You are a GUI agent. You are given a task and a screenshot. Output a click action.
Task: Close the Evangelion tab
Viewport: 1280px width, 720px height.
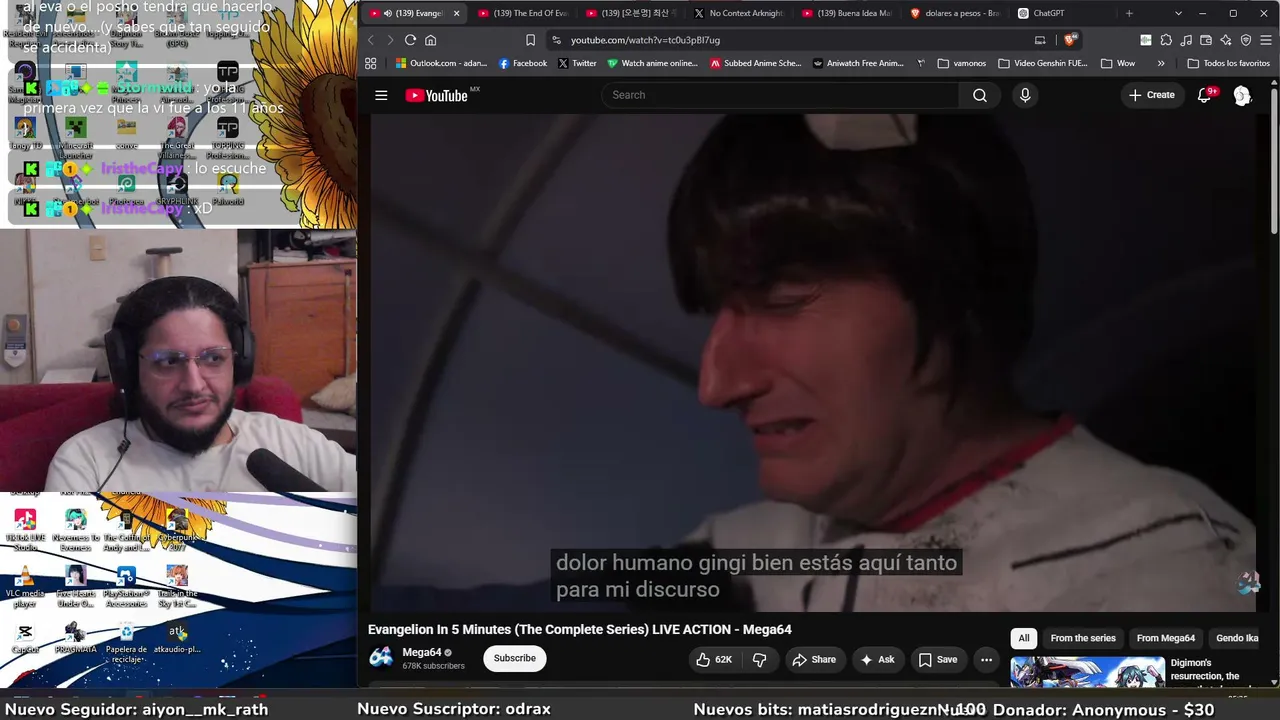click(456, 13)
